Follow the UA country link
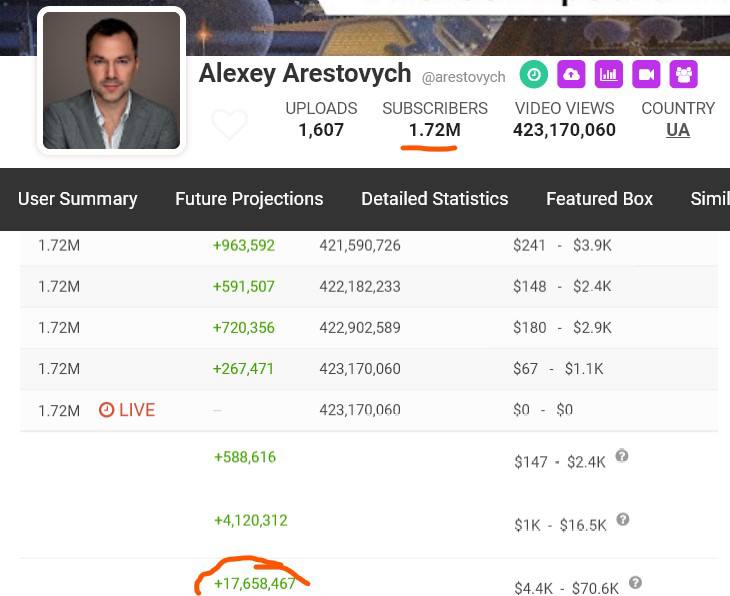Screen dimensions: 730x596 (x=678, y=130)
